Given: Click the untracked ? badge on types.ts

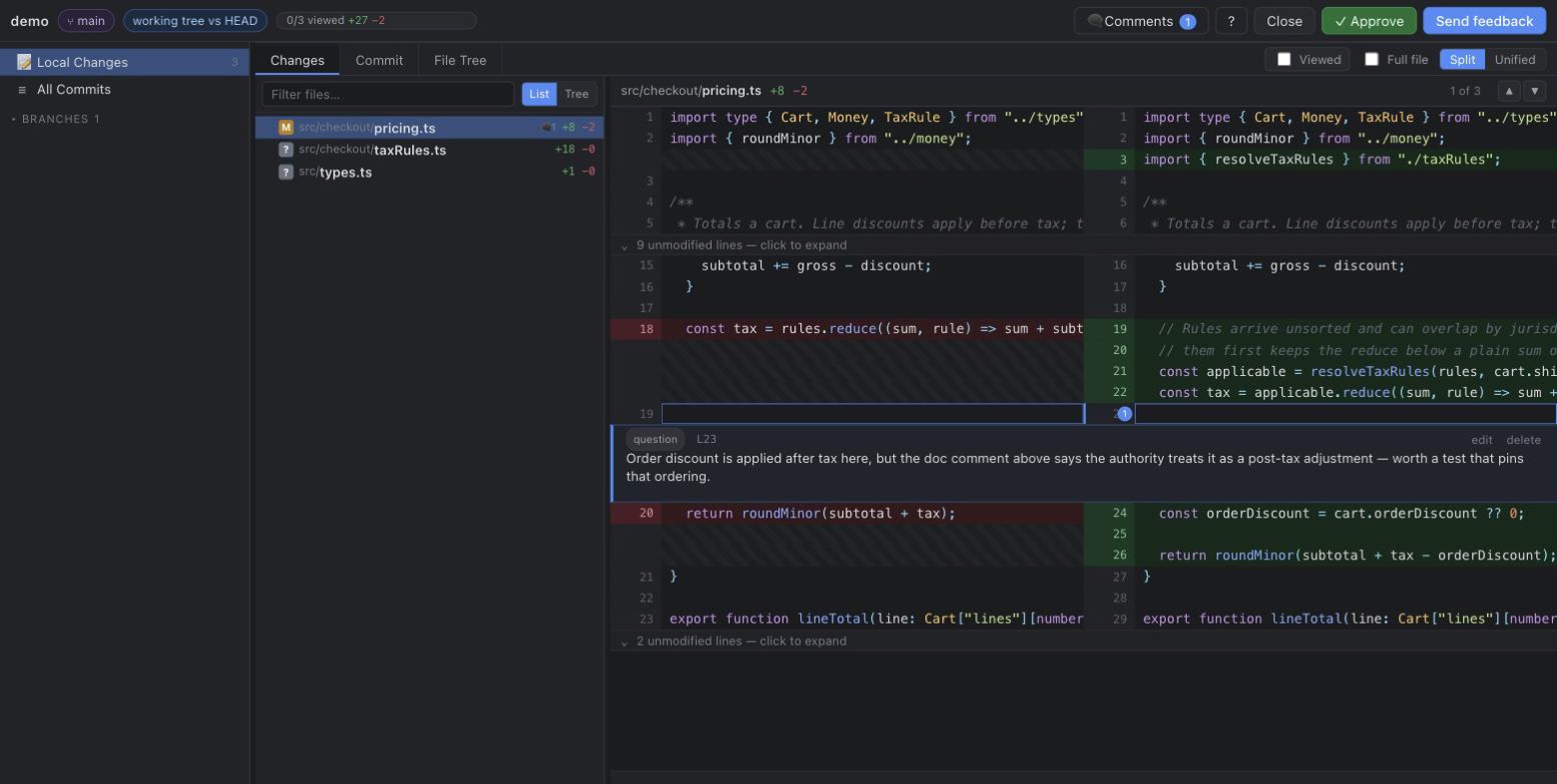Looking at the screenshot, I should pos(285,172).
